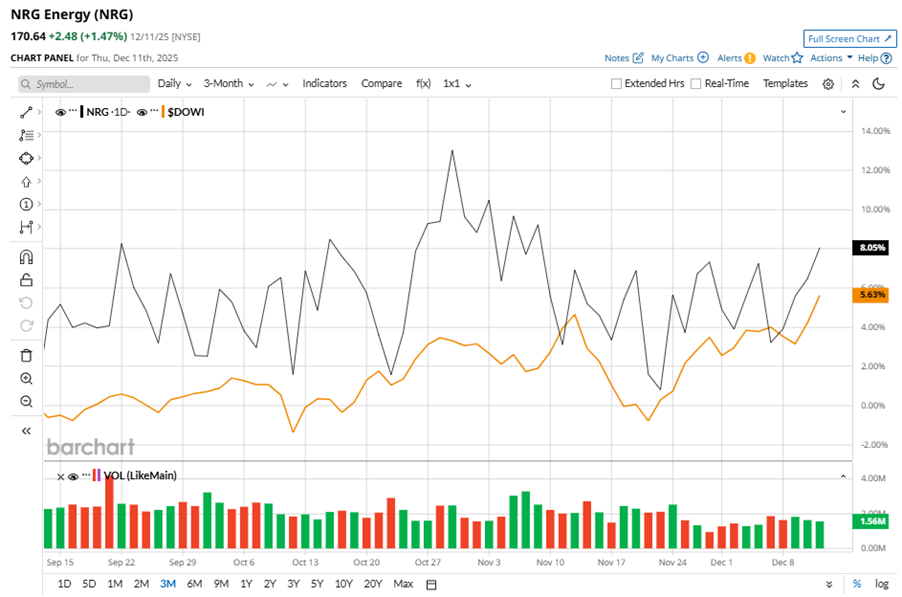Image resolution: width=902 pixels, height=597 pixels.
Task: Toggle log scale mode
Action: (x=882, y=584)
